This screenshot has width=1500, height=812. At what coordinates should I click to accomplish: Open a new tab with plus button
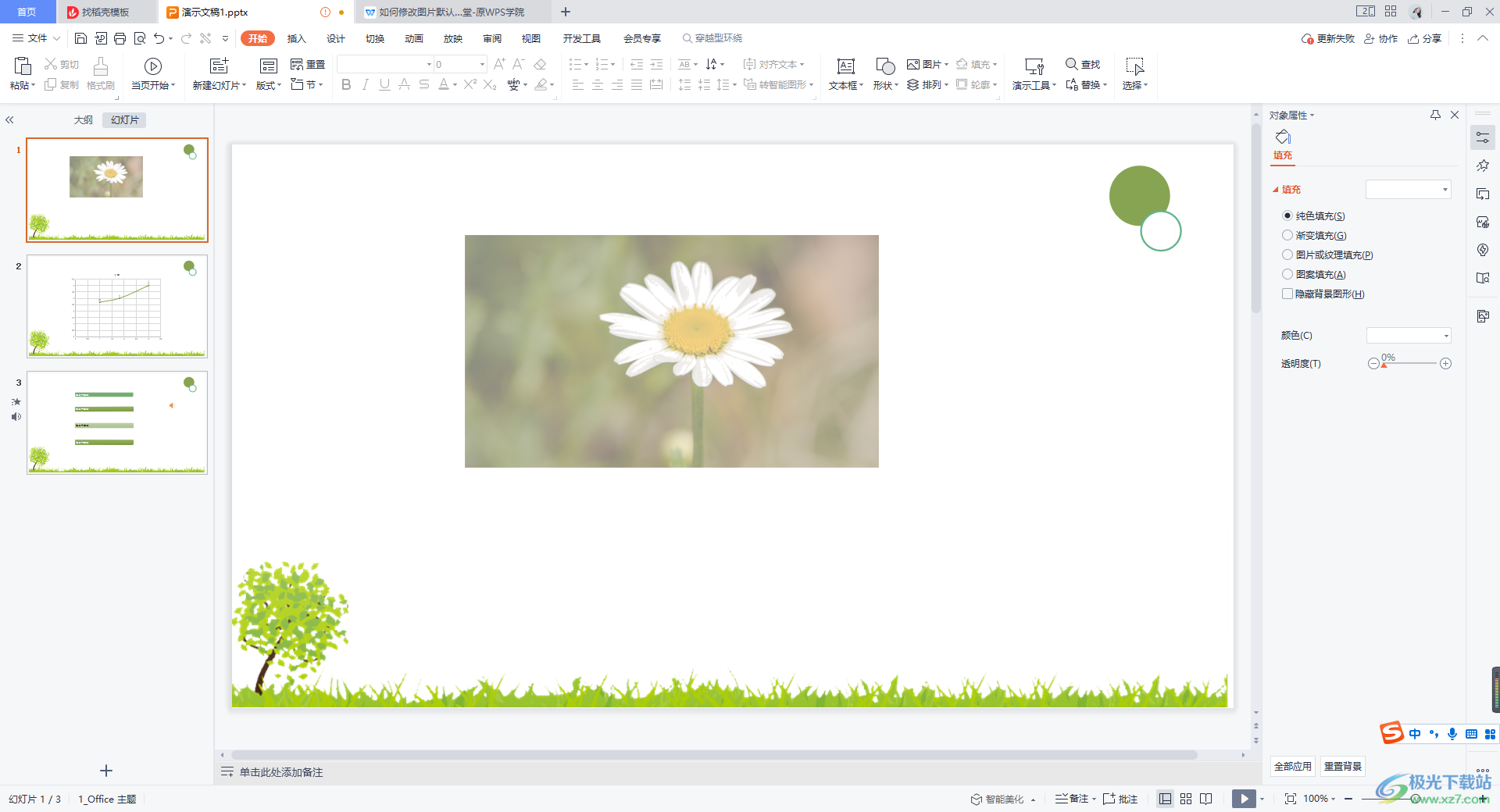click(566, 12)
